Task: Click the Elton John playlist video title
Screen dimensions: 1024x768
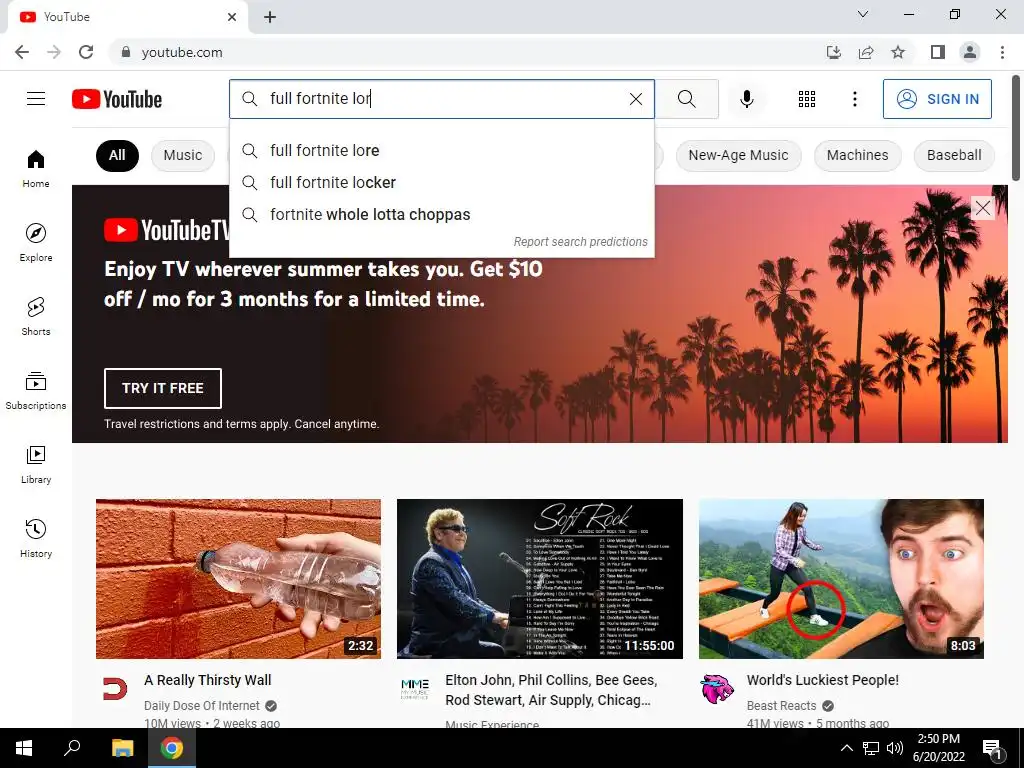Action: point(551,690)
